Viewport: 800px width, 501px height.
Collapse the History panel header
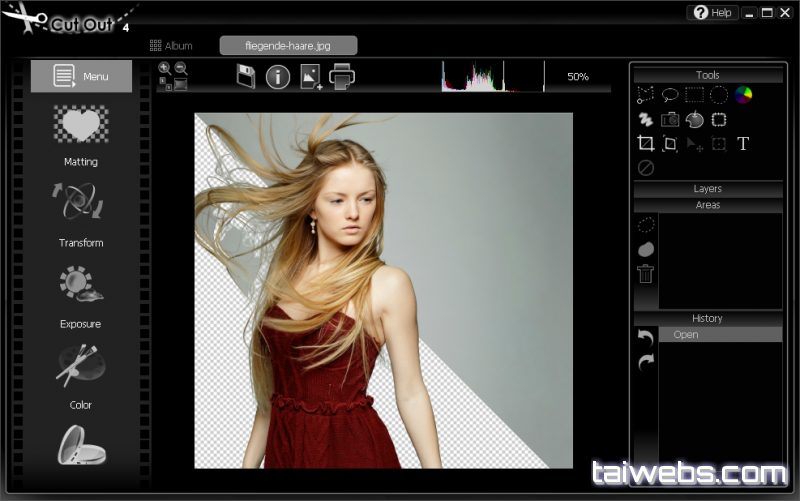(x=707, y=318)
